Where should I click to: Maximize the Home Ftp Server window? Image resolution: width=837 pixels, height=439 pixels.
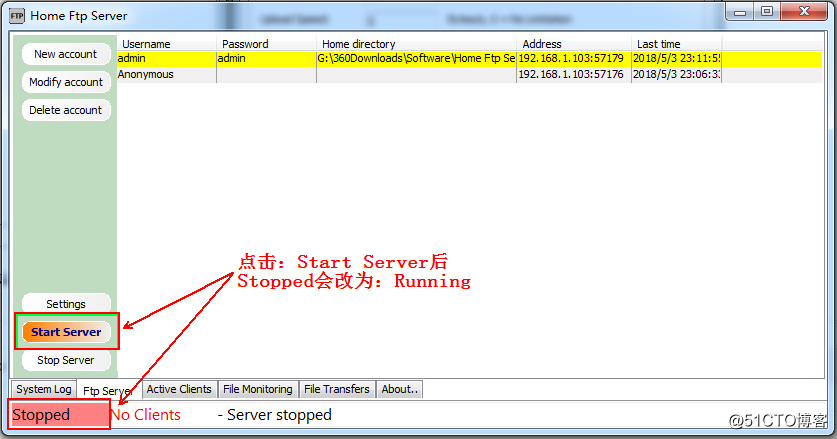[767, 12]
